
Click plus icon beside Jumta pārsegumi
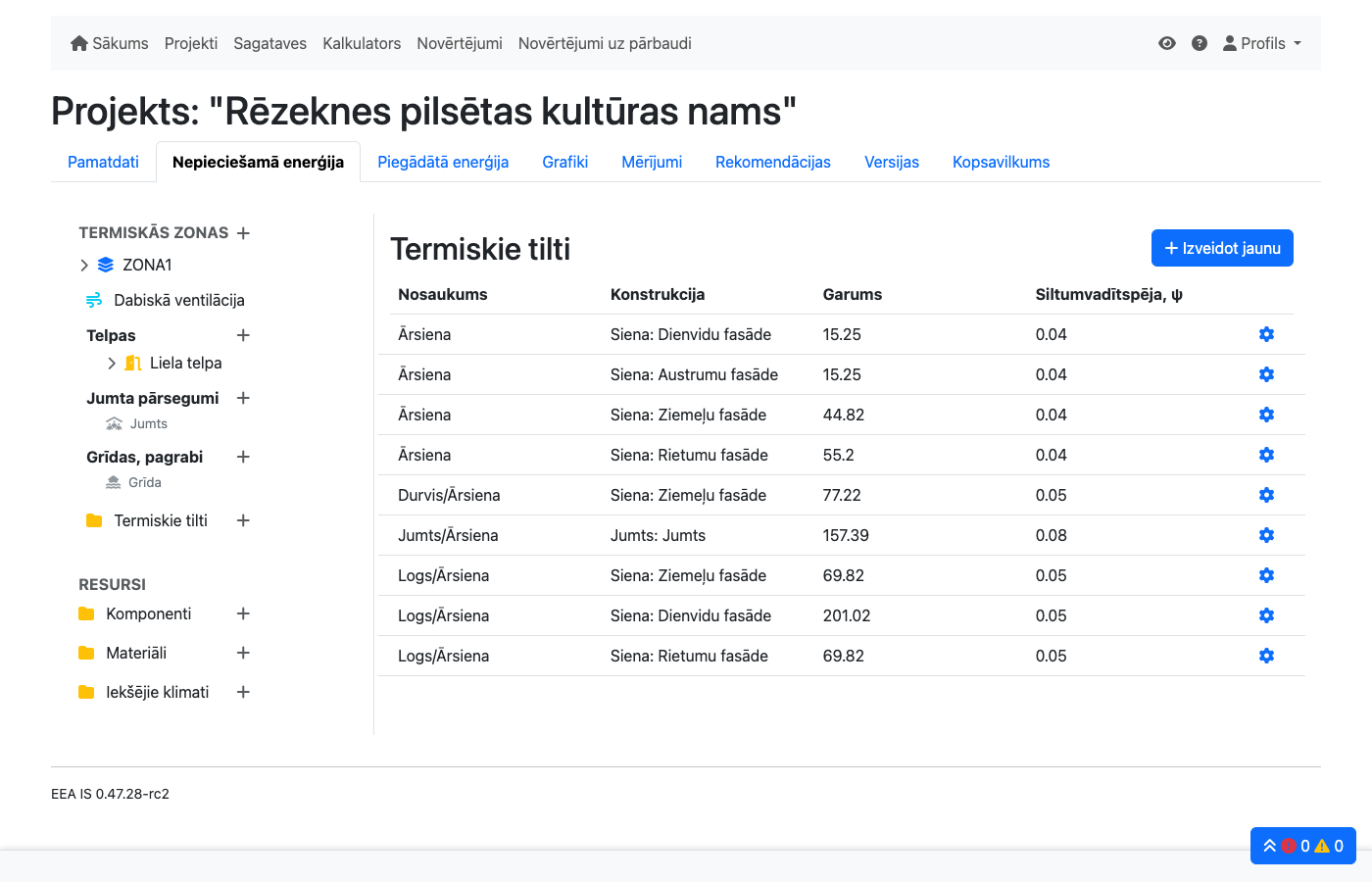point(244,398)
